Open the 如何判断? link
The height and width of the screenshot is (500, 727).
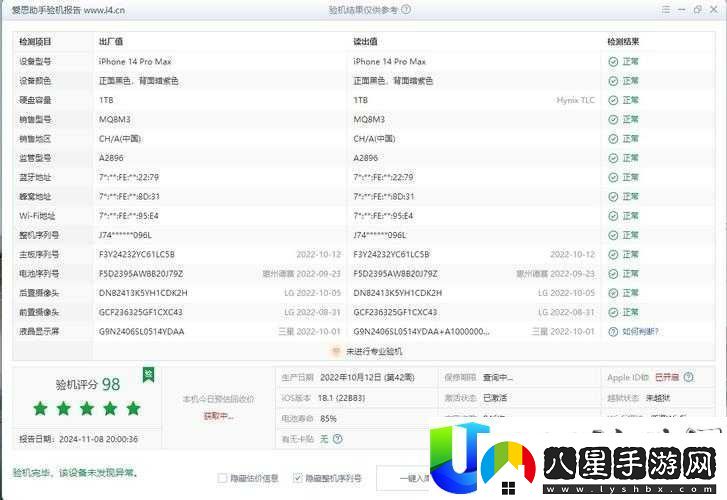tap(640, 332)
